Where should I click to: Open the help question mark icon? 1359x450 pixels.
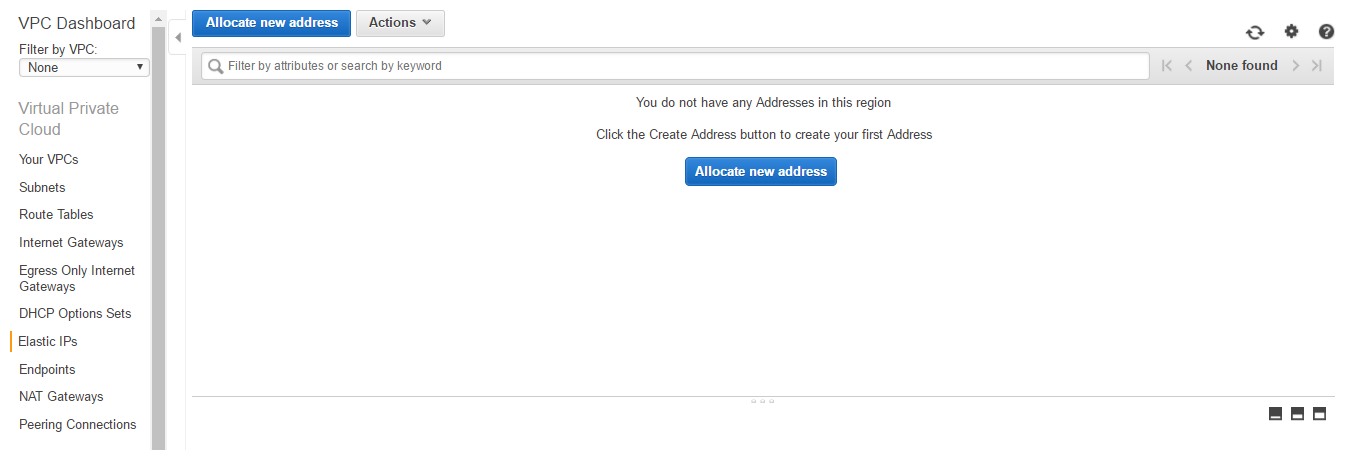coord(1326,32)
